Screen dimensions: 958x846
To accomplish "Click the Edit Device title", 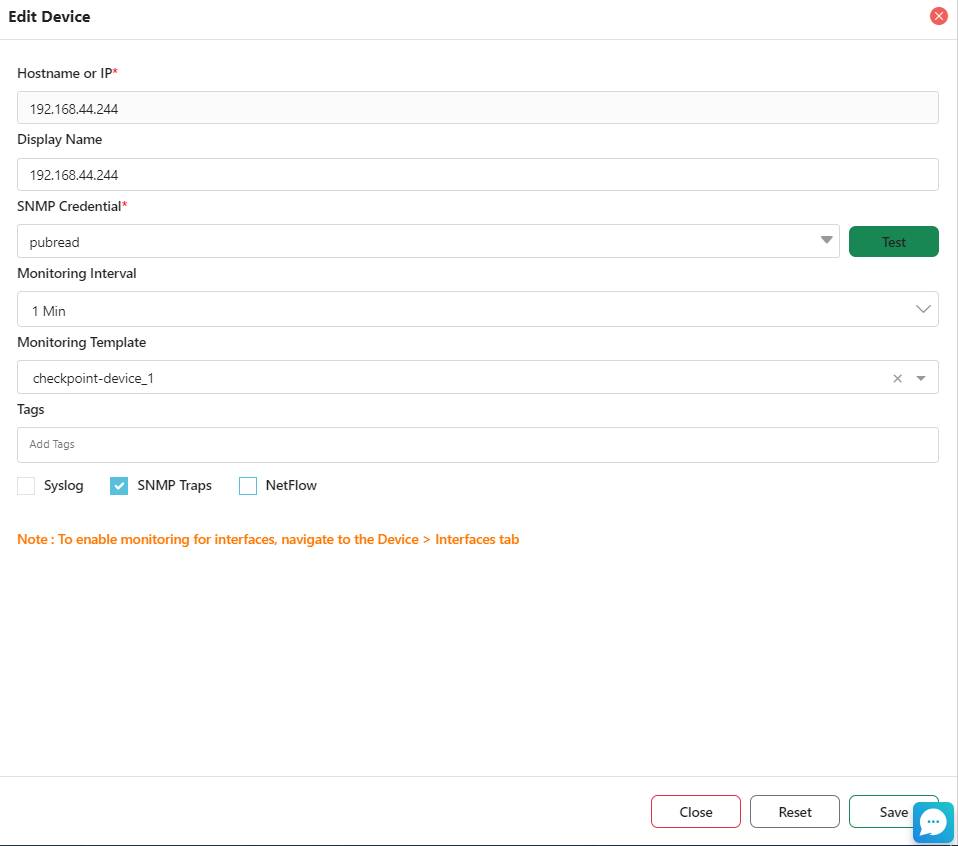I will click(x=49, y=16).
